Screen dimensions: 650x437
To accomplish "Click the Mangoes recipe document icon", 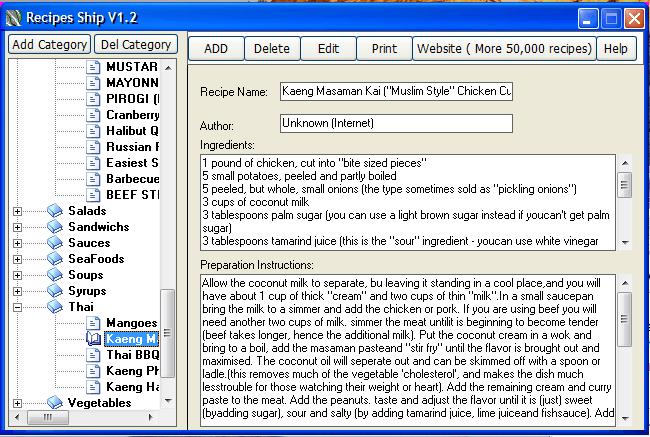I will [94, 323].
